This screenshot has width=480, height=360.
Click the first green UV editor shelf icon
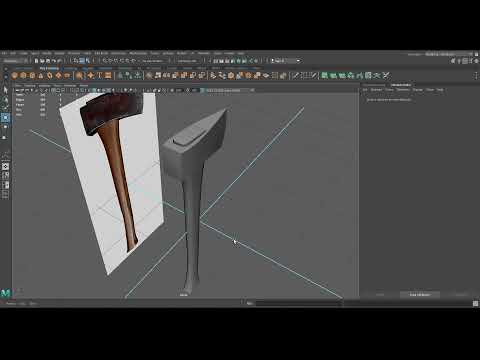pyautogui.click(x=324, y=76)
